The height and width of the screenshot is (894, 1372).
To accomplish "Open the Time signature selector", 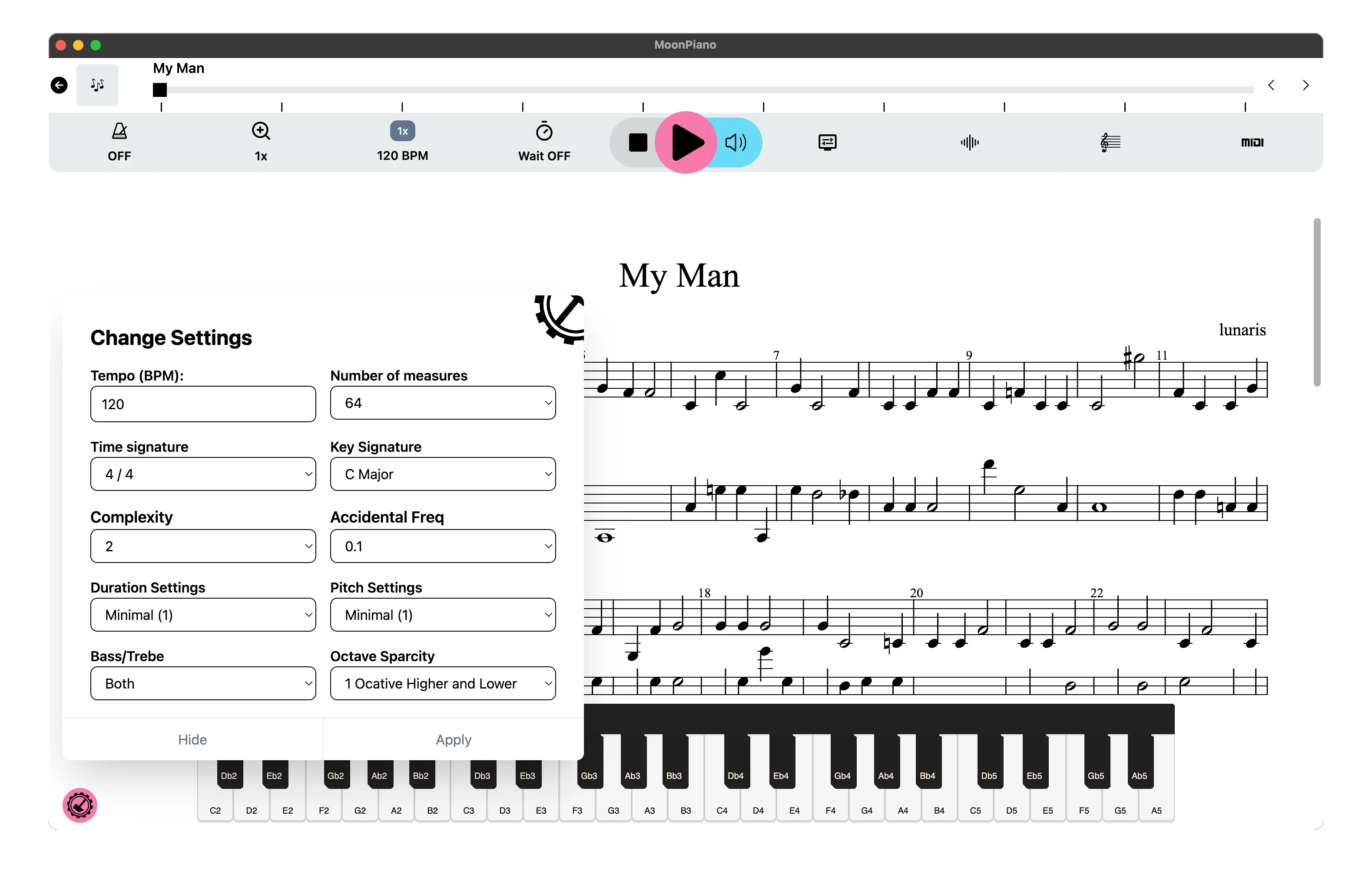I will [x=203, y=474].
